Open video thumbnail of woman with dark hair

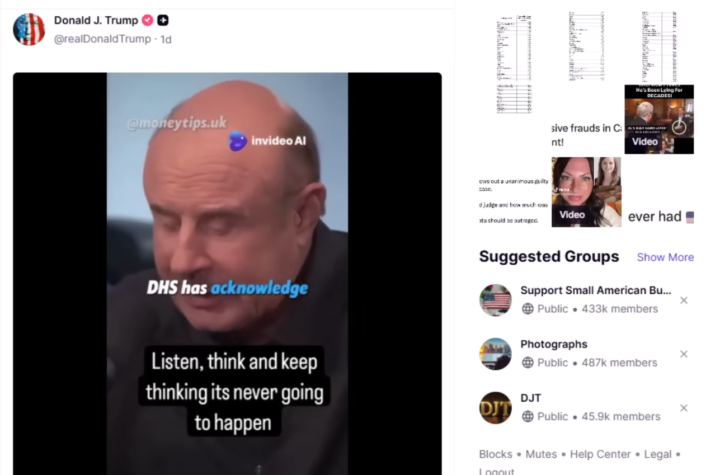586,192
